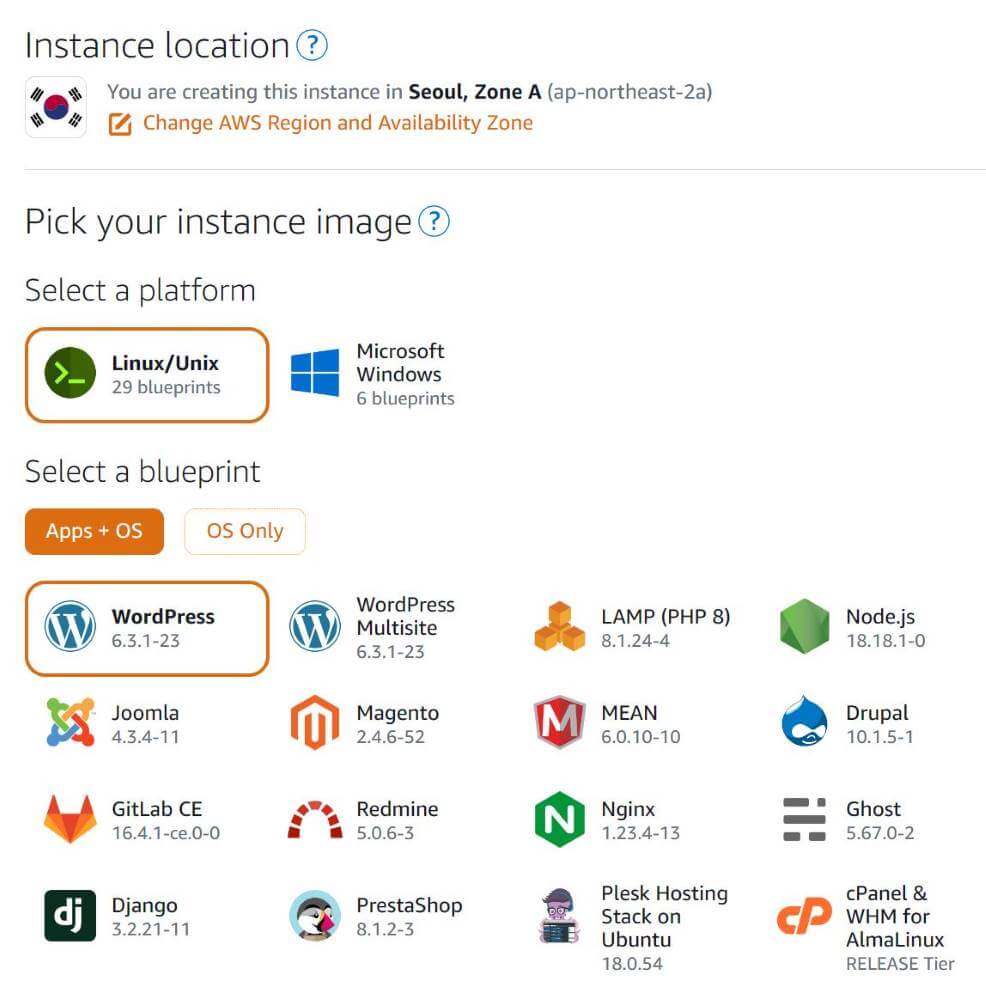Image resolution: width=986 pixels, height=1000 pixels.
Task: Click version text 16.4.1-ce.0-0
Action: pyautogui.click(x=166, y=834)
